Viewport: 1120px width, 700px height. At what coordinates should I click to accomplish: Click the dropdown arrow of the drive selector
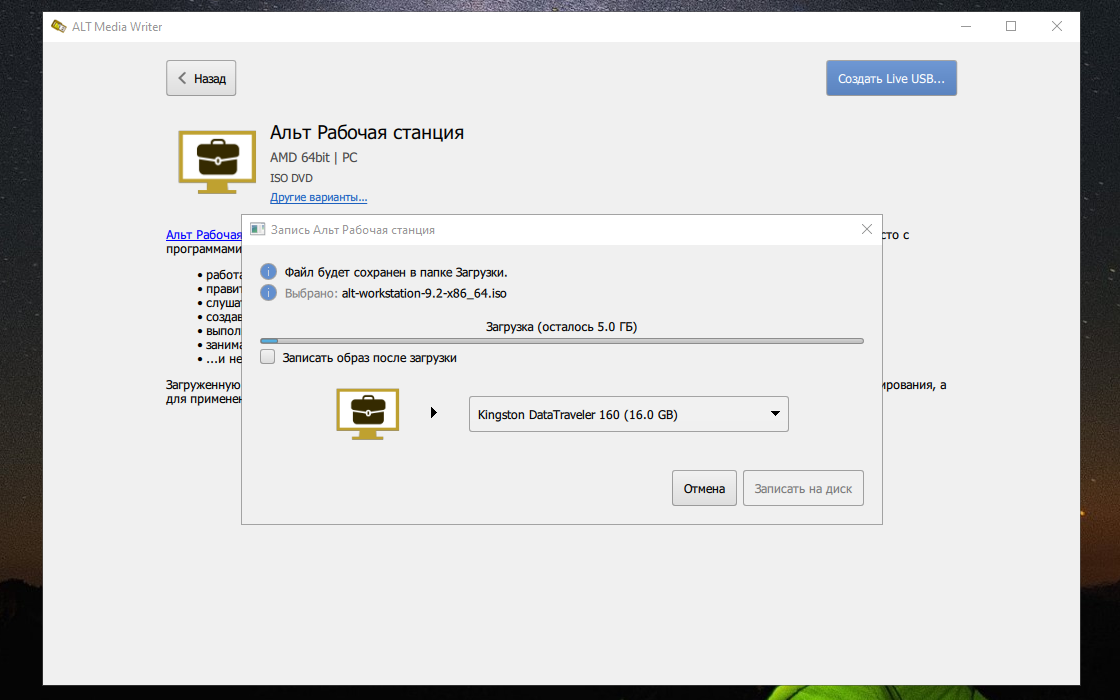pos(775,414)
